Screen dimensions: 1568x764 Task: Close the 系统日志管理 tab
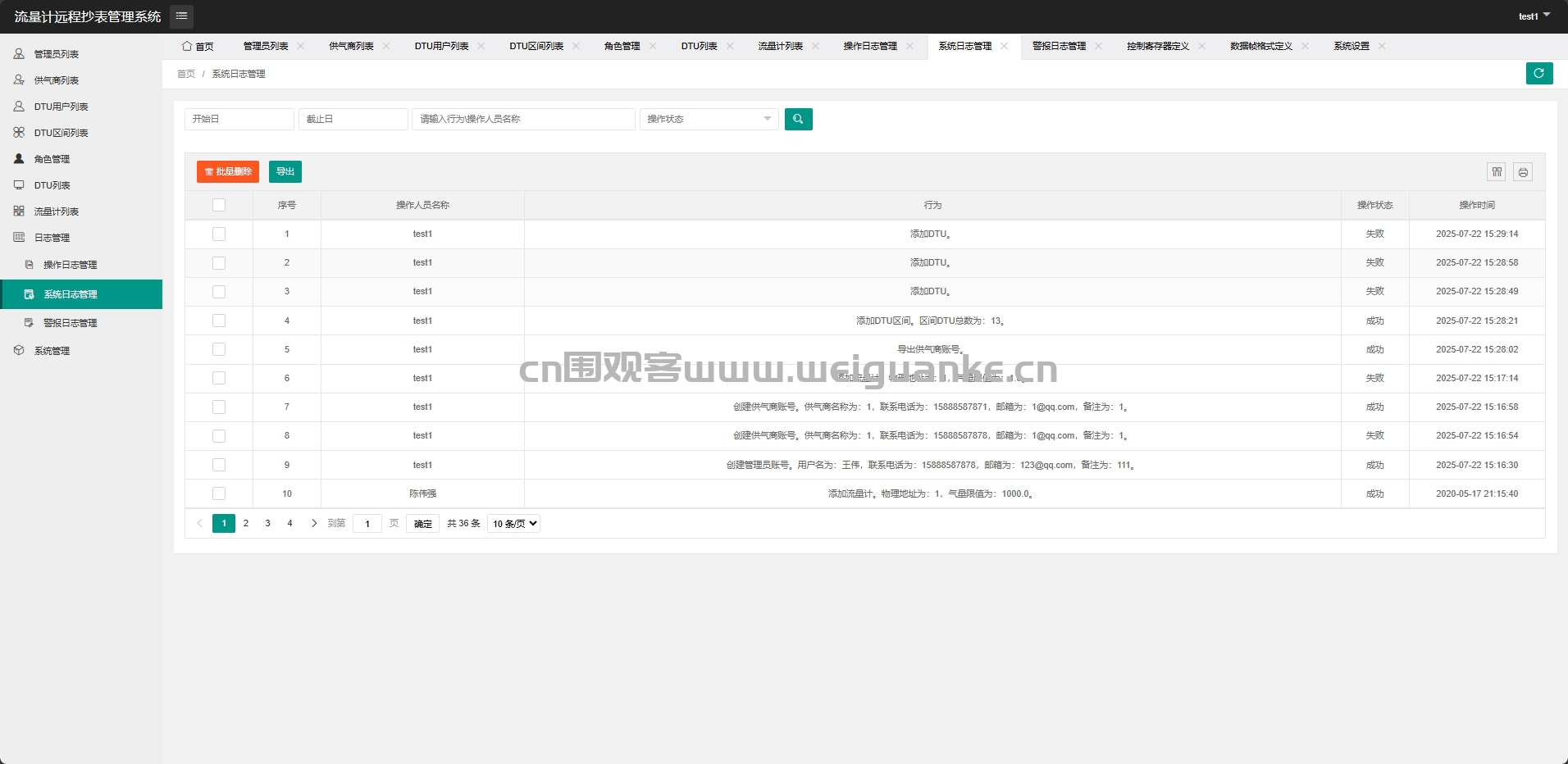[1005, 46]
